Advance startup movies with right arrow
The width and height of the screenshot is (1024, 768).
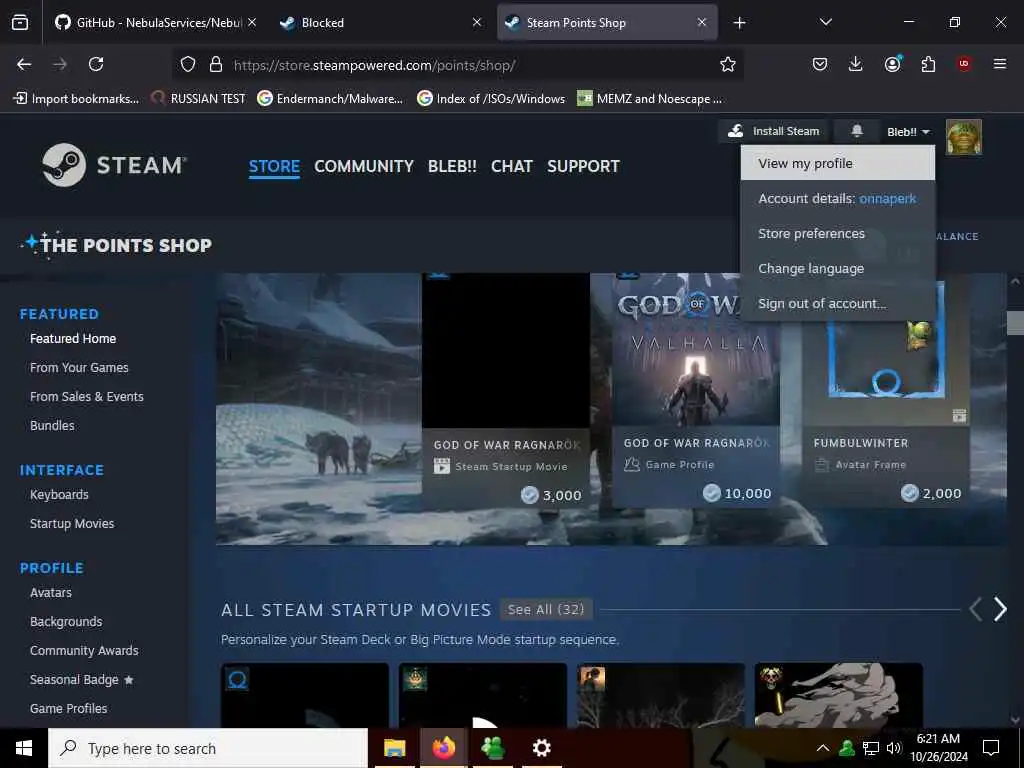coord(1000,609)
